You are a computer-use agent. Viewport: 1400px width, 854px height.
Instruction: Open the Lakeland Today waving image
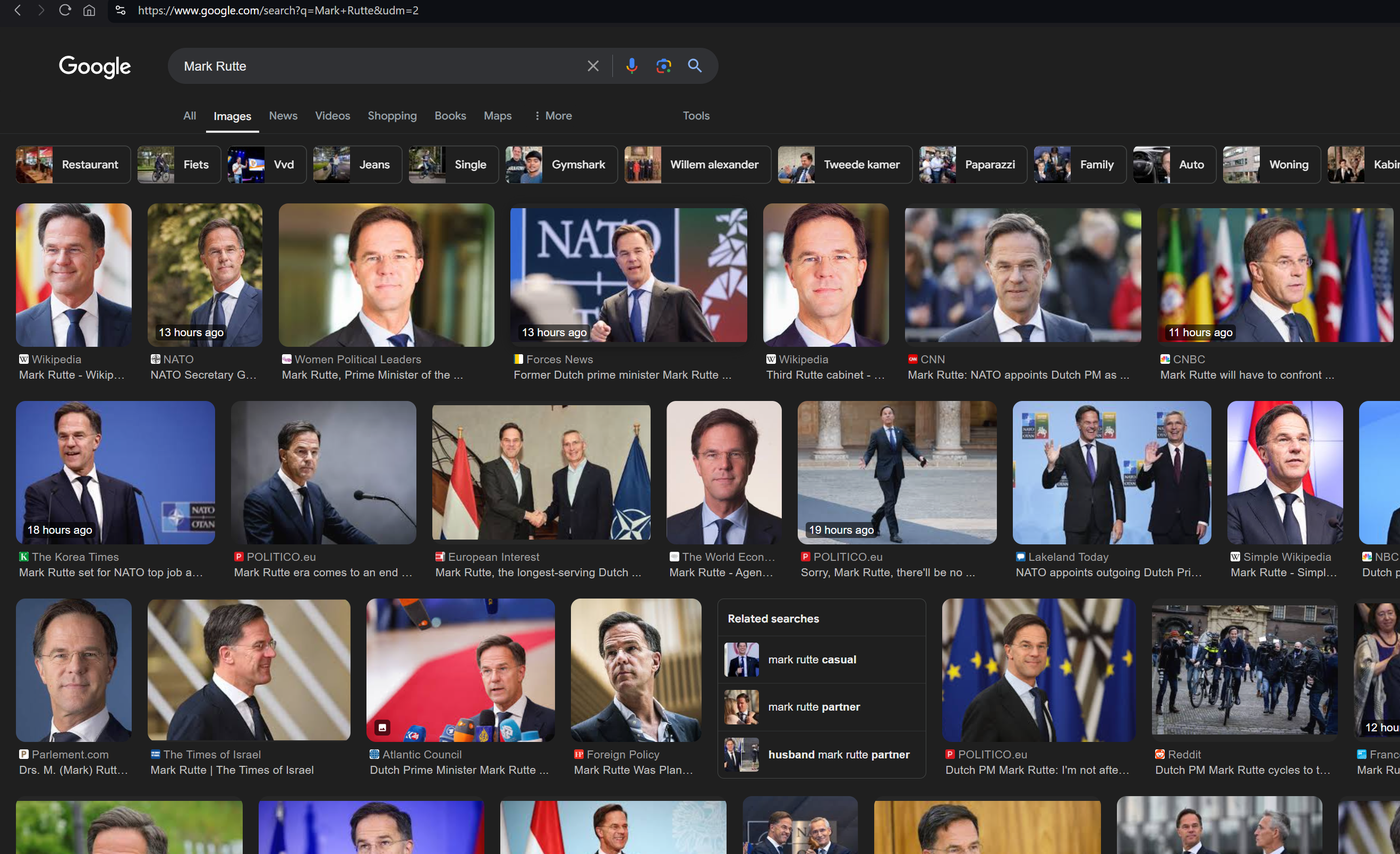(1112, 473)
